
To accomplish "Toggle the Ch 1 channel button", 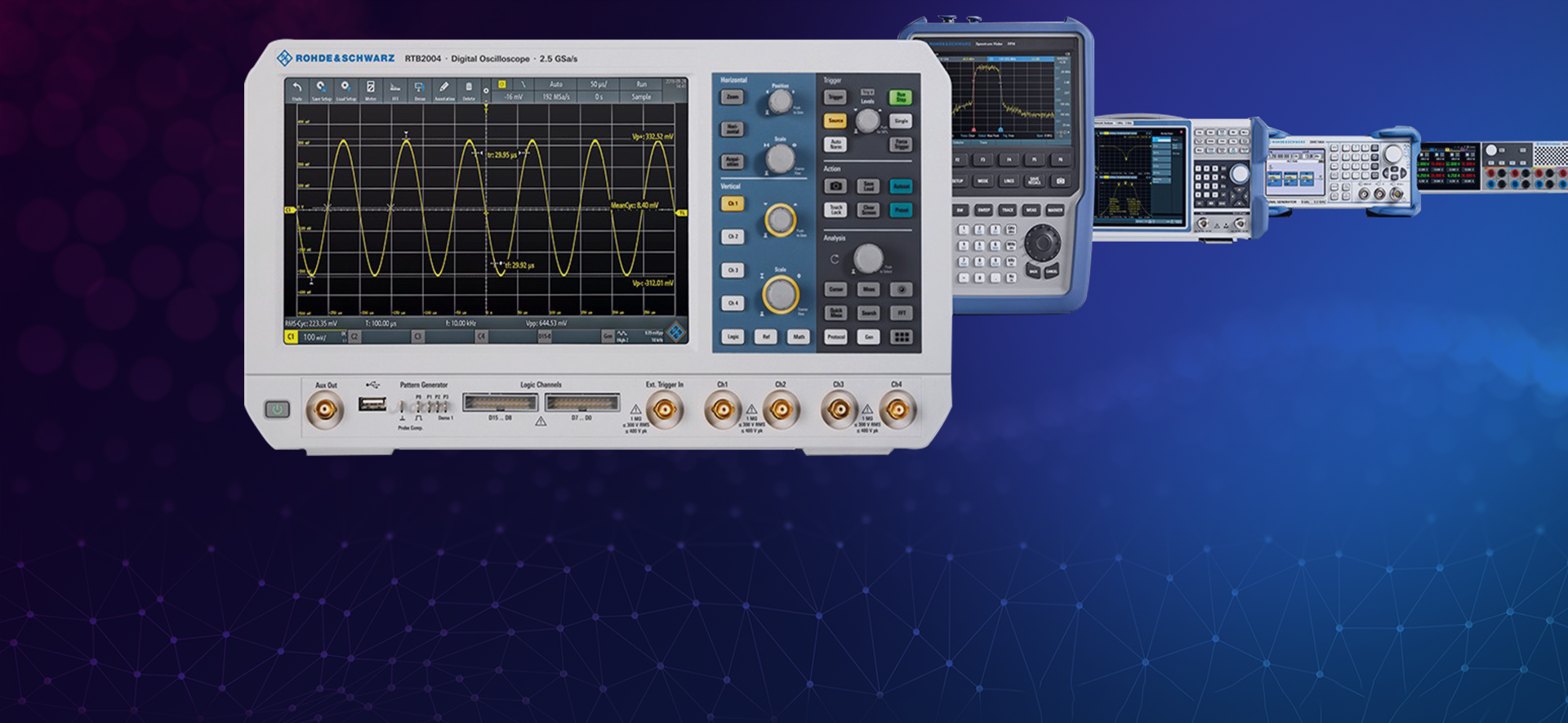I will [x=733, y=203].
